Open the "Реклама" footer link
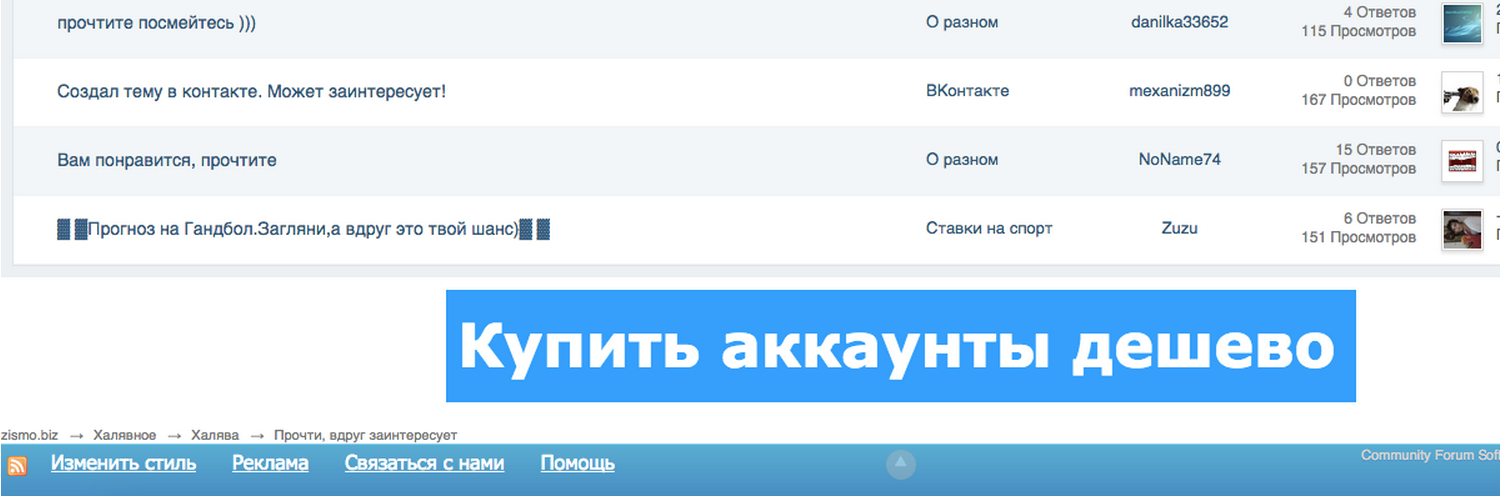The width and height of the screenshot is (1500, 496). coord(270,463)
